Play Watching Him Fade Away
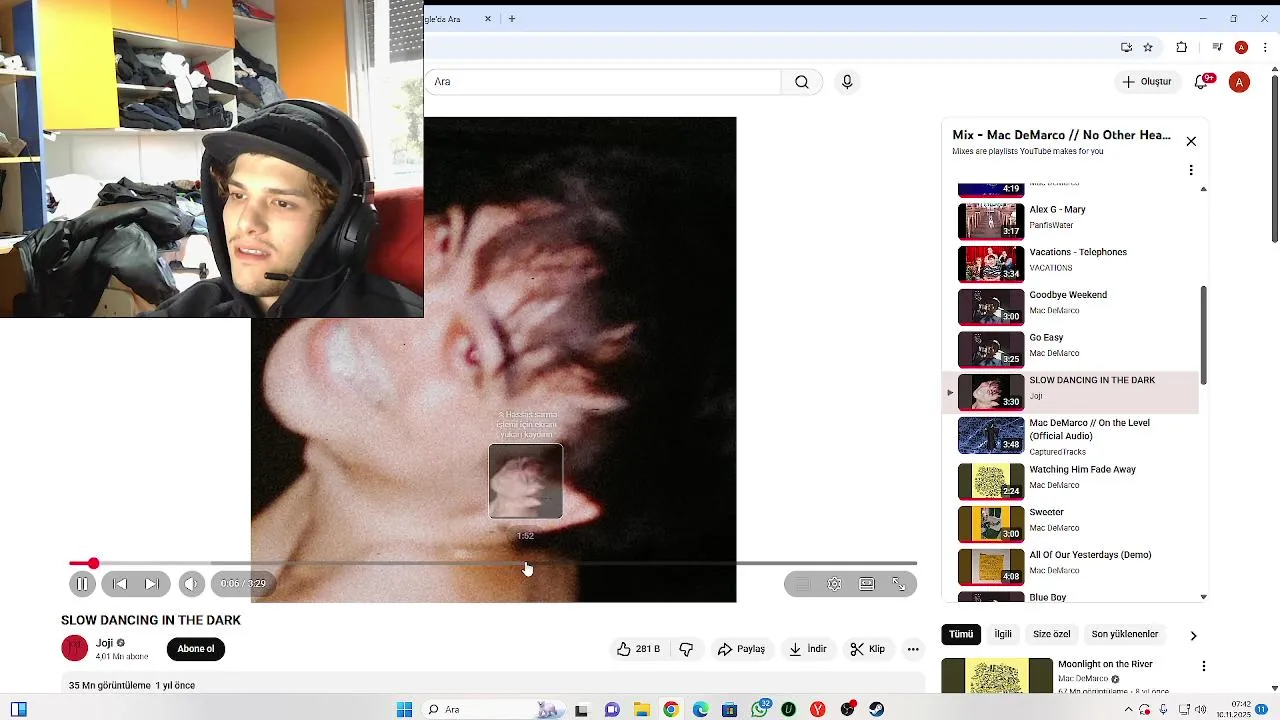This screenshot has width=1280, height=720. tap(1070, 481)
